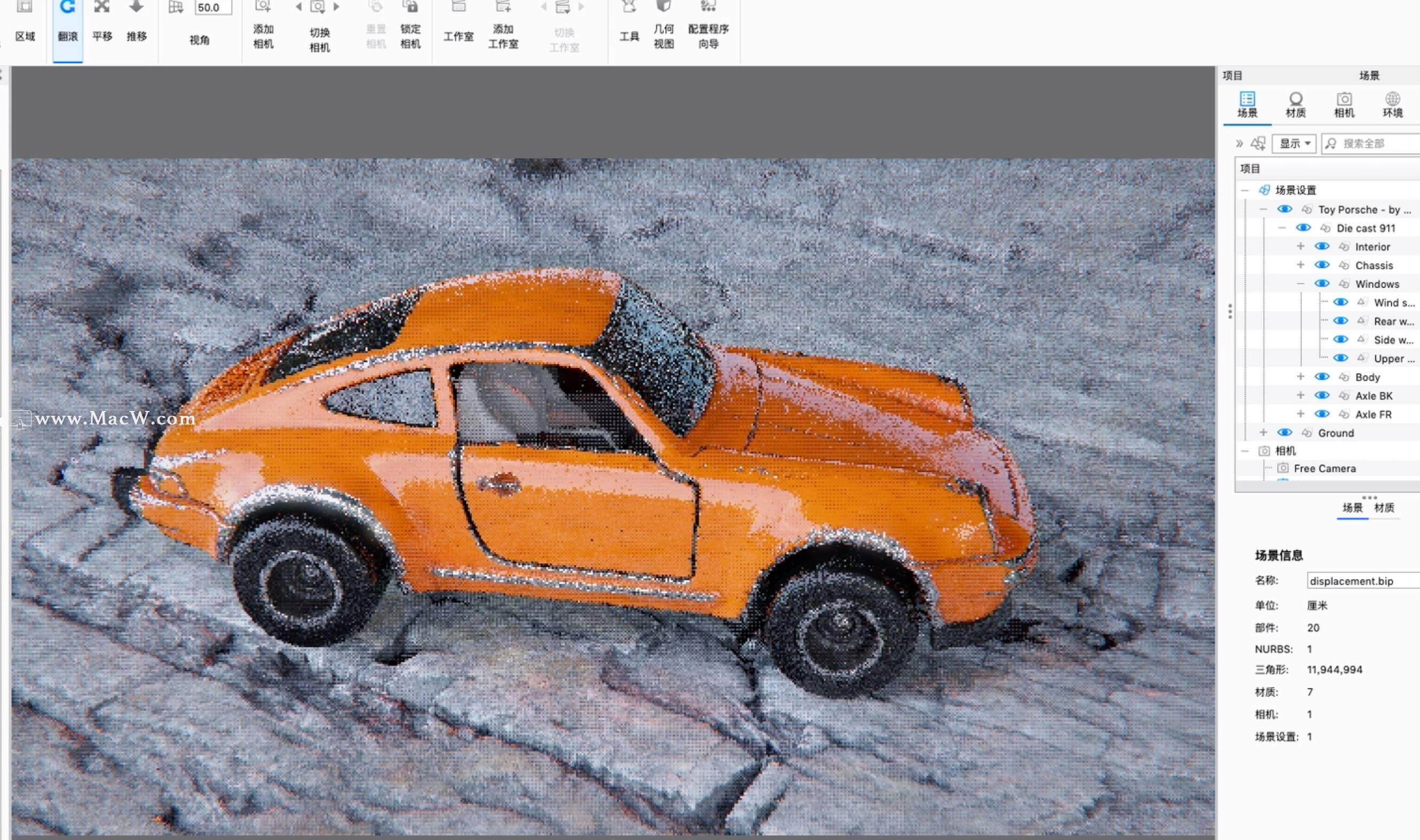Expand the Body tree node
This screenshot has height=840, width=1420.
click(x=1300, y=376)
